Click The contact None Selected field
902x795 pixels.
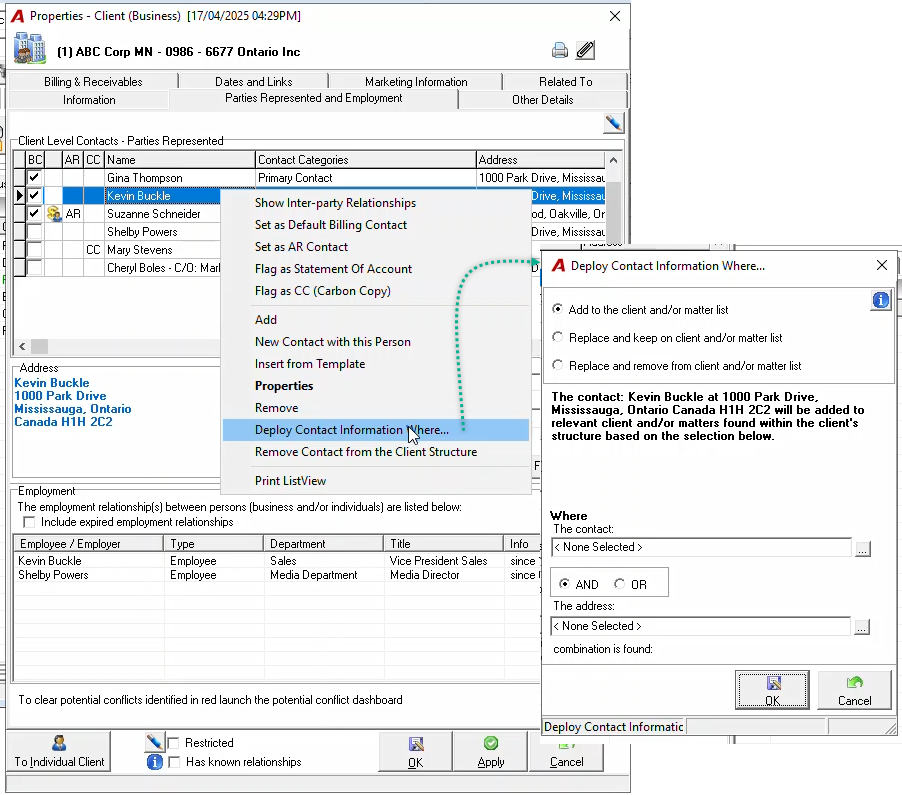click(x=701, y=547)
